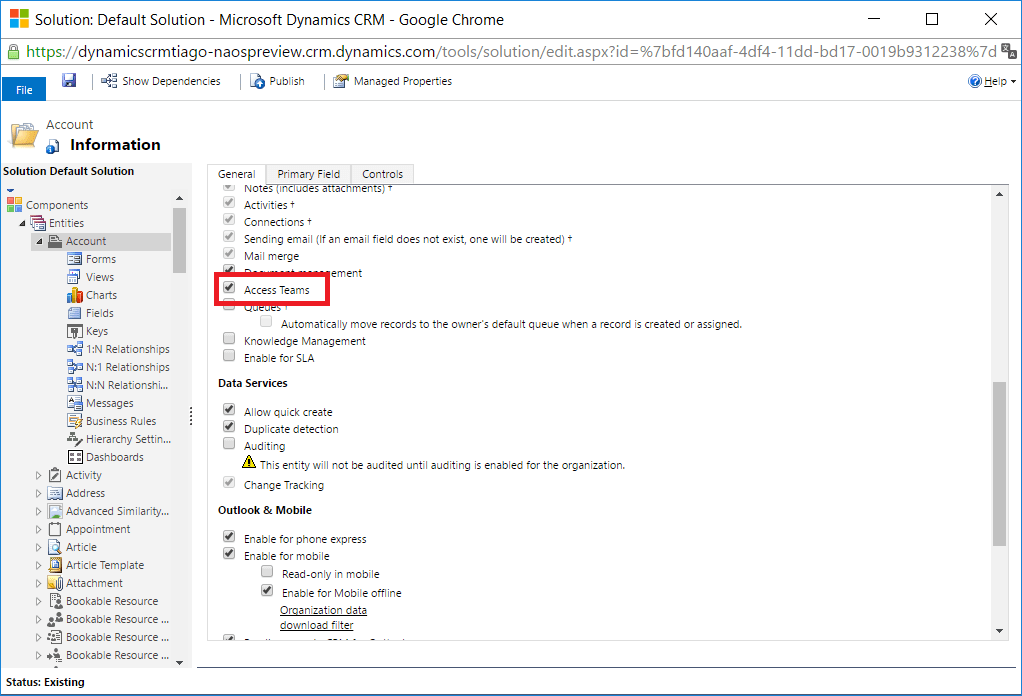Open Managed Properties from toolbar
The image size is (1022, 696).
[x=341, y=81]
